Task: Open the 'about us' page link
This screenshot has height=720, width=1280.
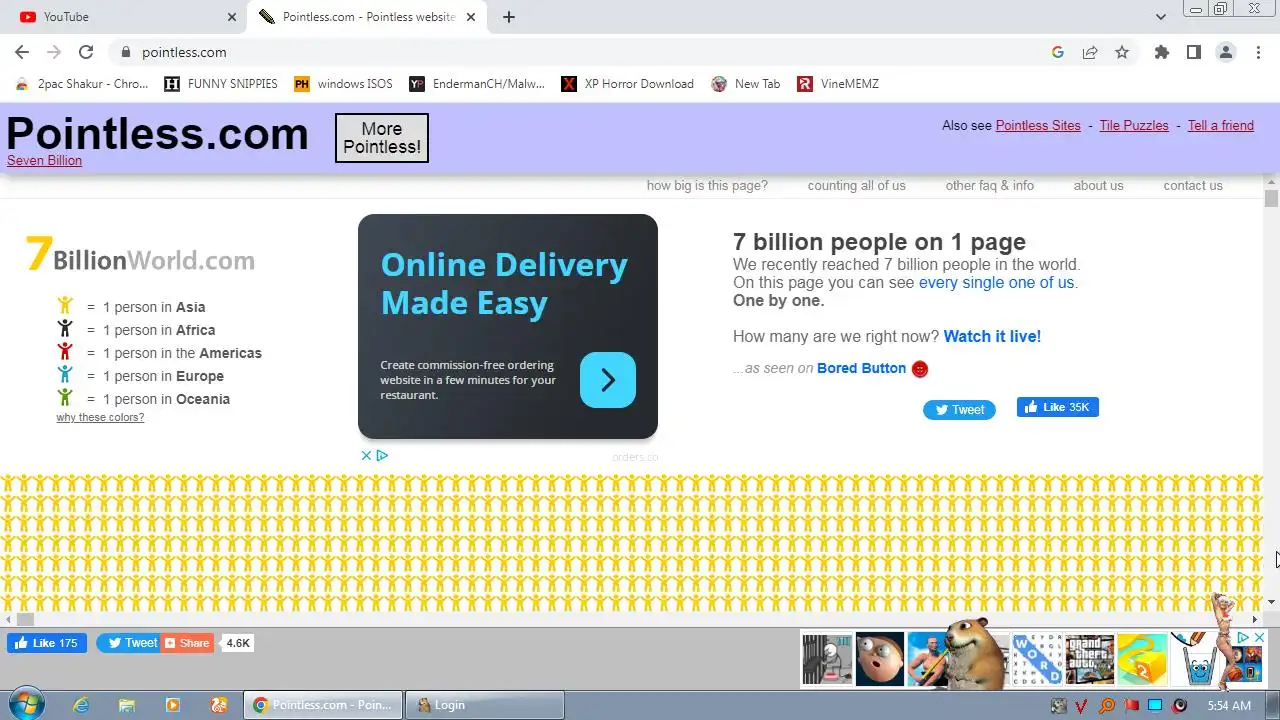Action: 1098,185
